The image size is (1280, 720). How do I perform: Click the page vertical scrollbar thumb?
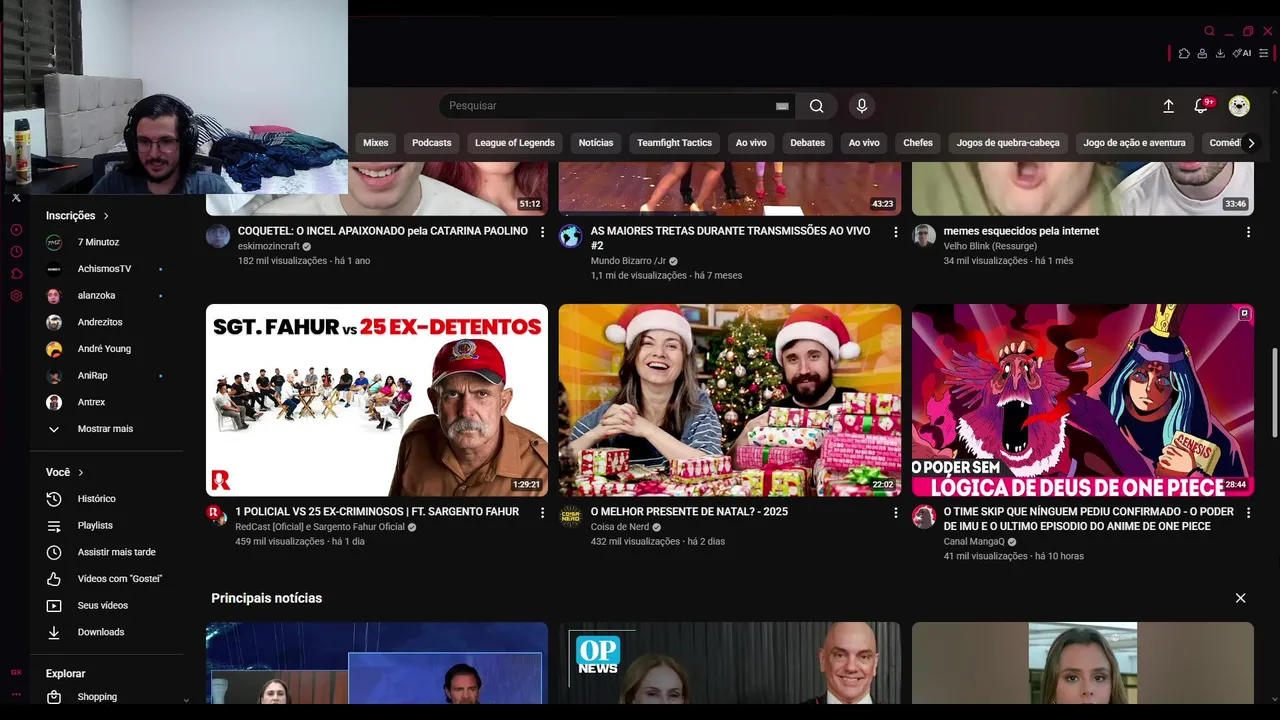[x=1274, y=392]
